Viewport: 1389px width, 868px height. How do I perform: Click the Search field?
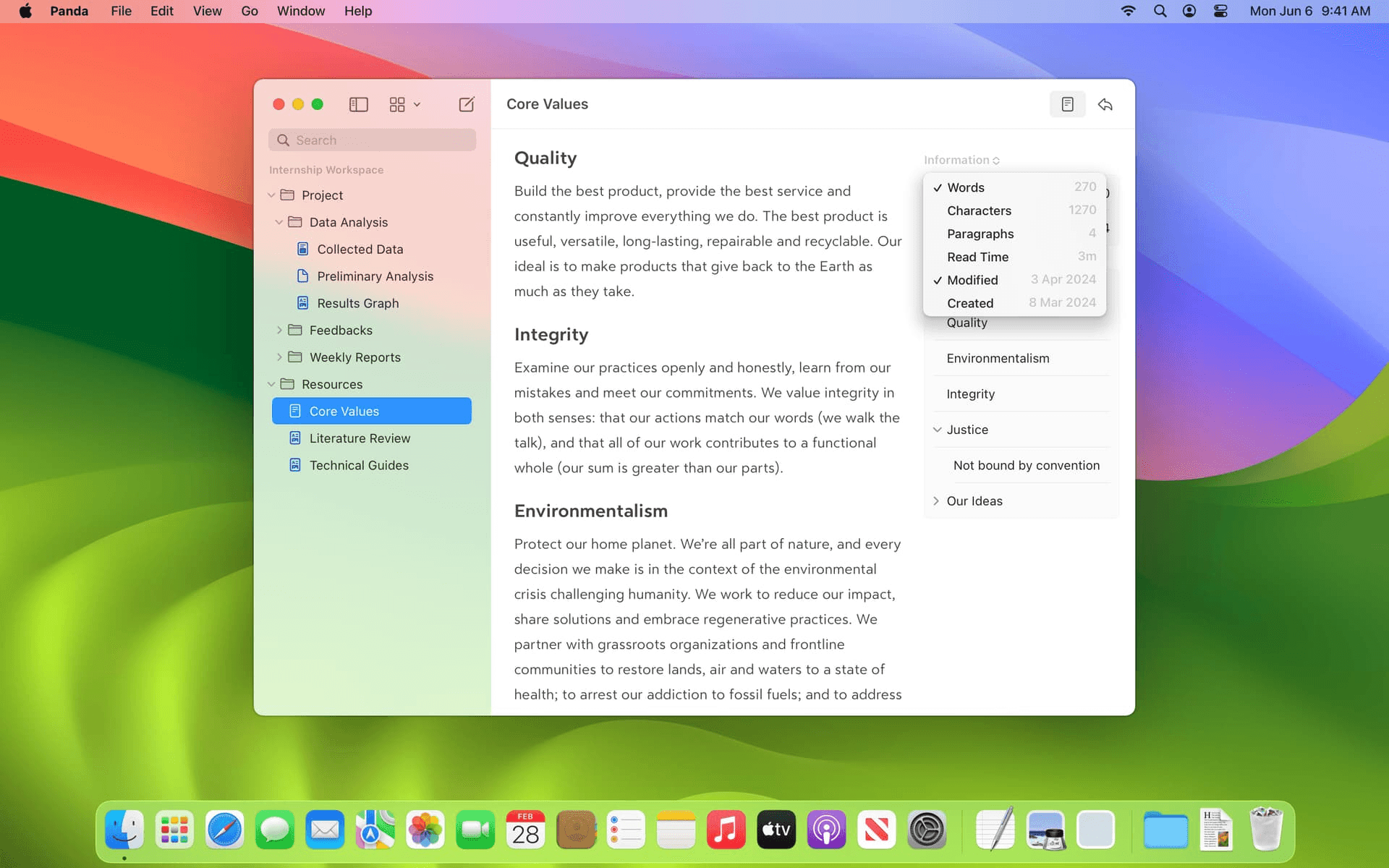pyautogui.click(x=373, y=140)
